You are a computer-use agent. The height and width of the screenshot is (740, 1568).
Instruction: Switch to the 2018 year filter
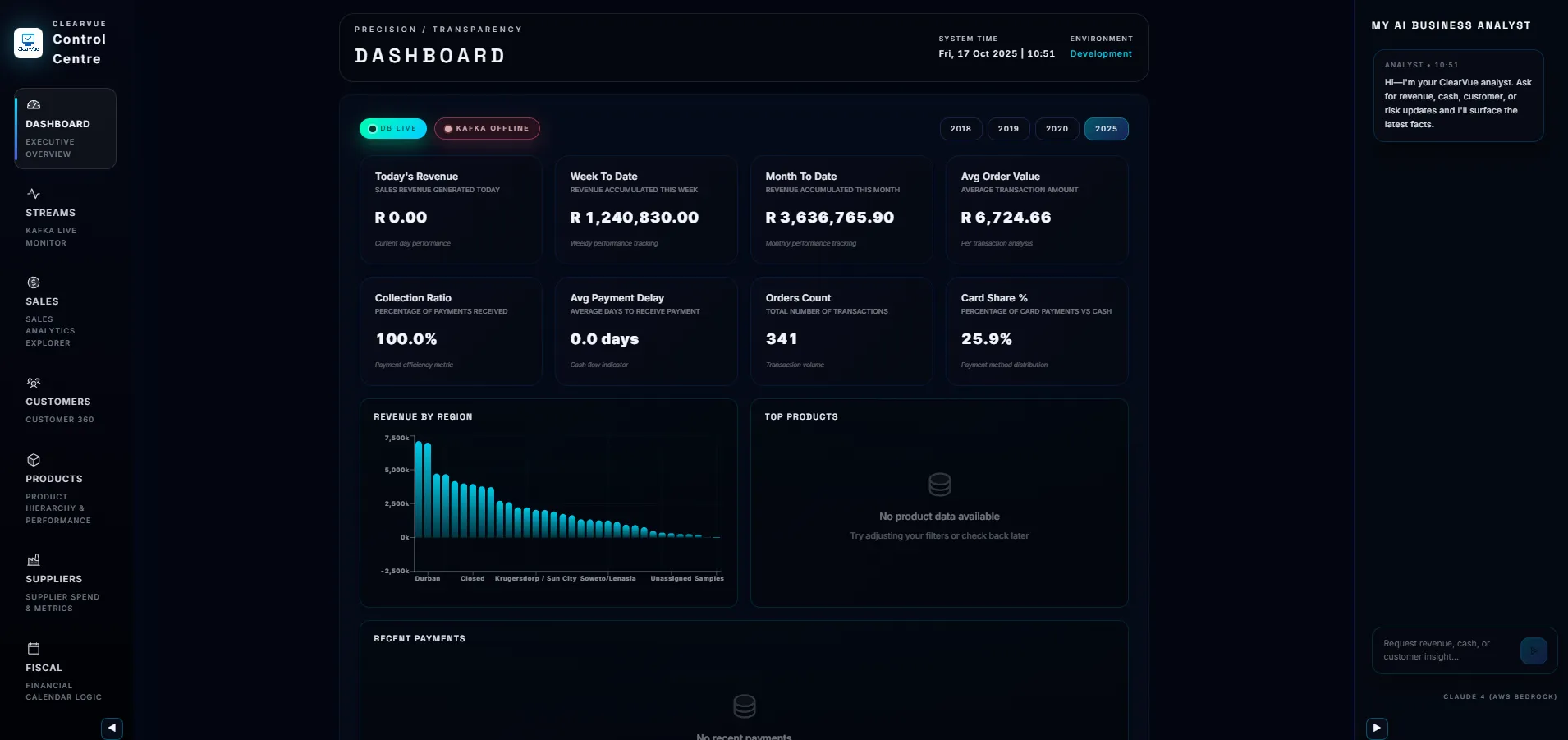pyautogui.click(x=961, y=129)
